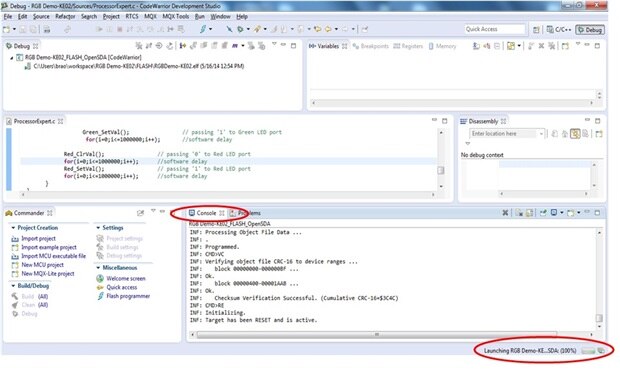Minimize the Debug view panel
The height and width of the screenshot is (371, 620).
click(x=283, y=45)
